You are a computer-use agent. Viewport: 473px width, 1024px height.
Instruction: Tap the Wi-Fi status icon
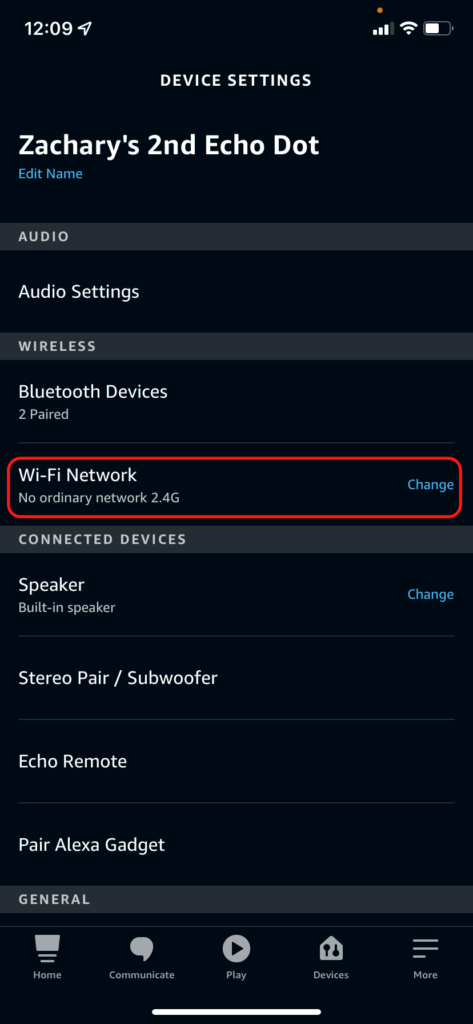[409, 28]
